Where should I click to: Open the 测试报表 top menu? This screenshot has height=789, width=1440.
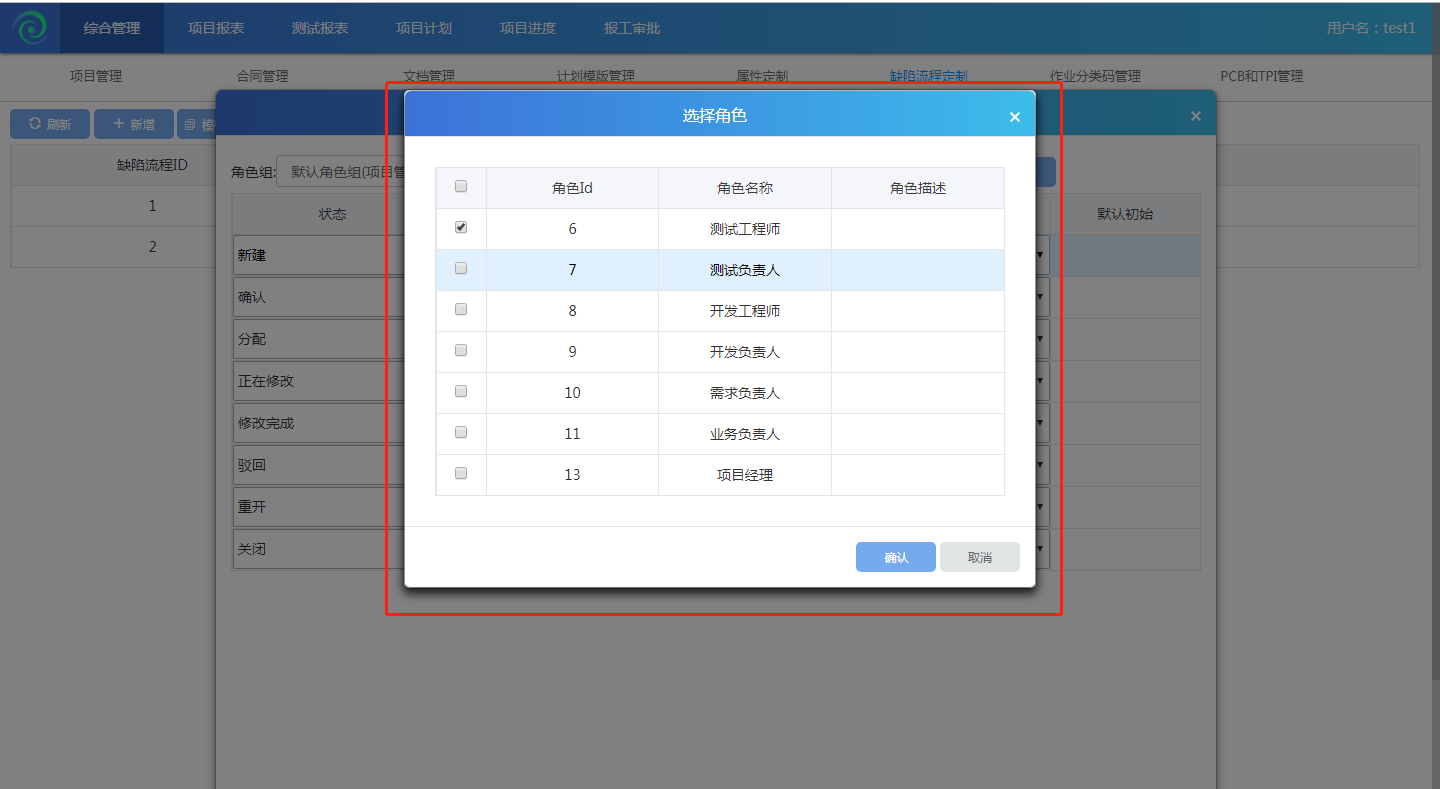point(320,28)
